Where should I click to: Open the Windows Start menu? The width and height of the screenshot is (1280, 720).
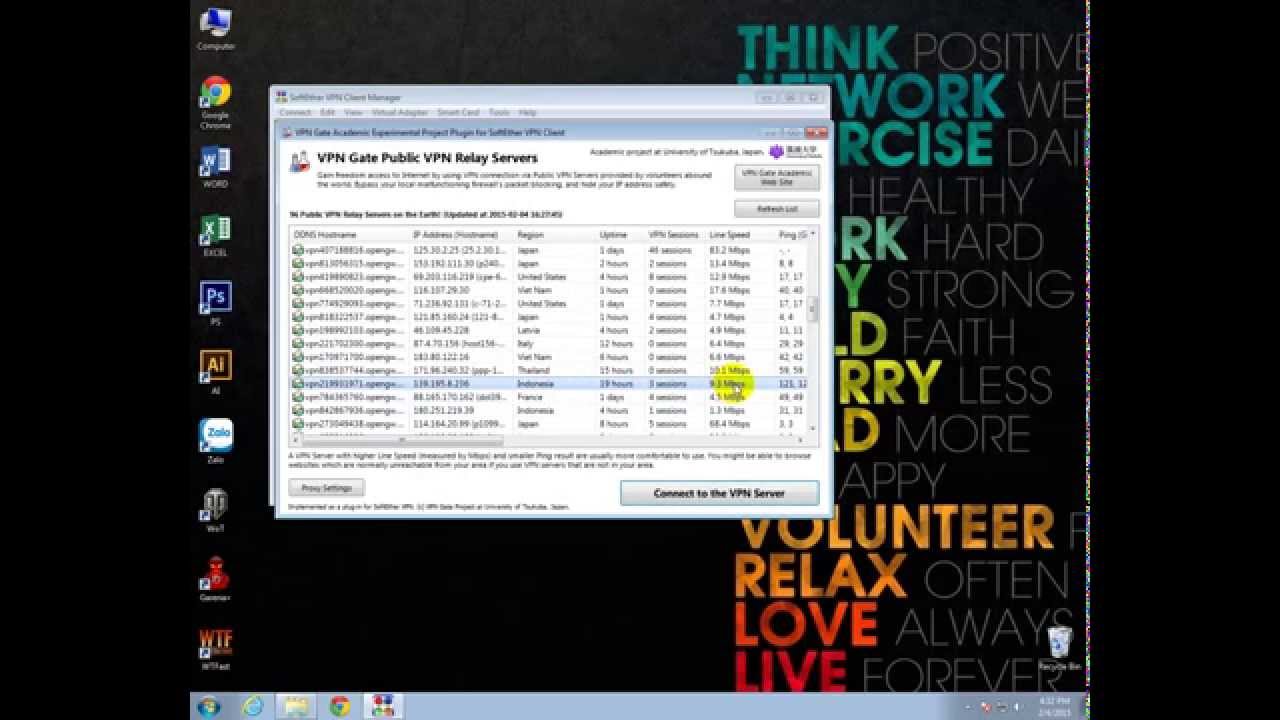pos(209,707)
